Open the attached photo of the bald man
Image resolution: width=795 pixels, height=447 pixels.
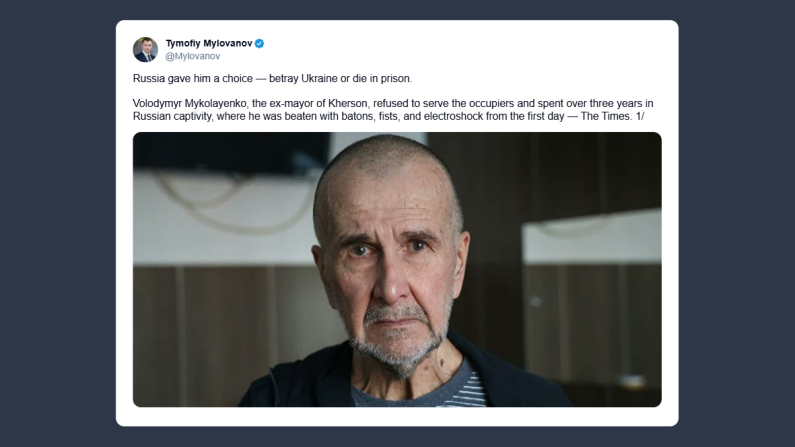tap(397, 269)
